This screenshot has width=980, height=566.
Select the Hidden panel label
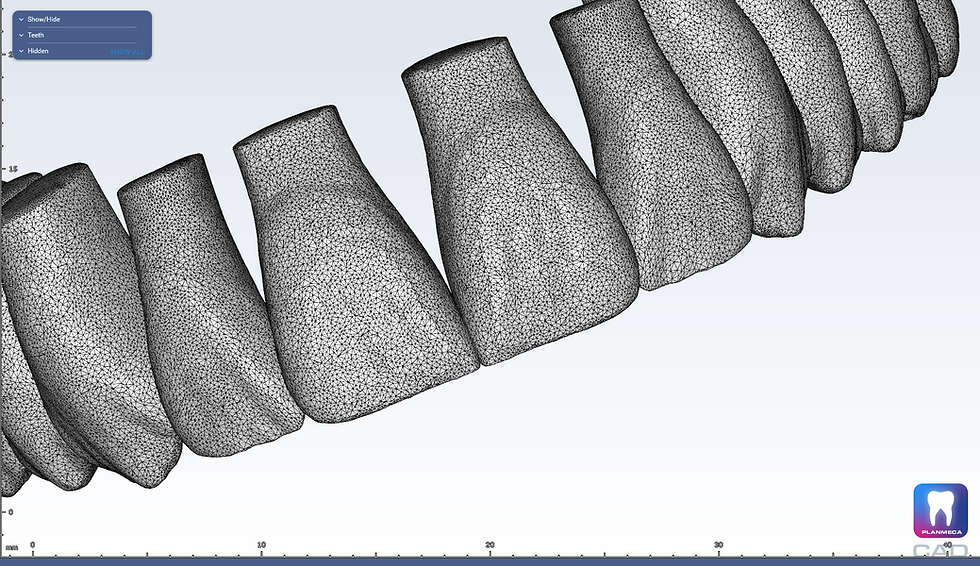38,51
